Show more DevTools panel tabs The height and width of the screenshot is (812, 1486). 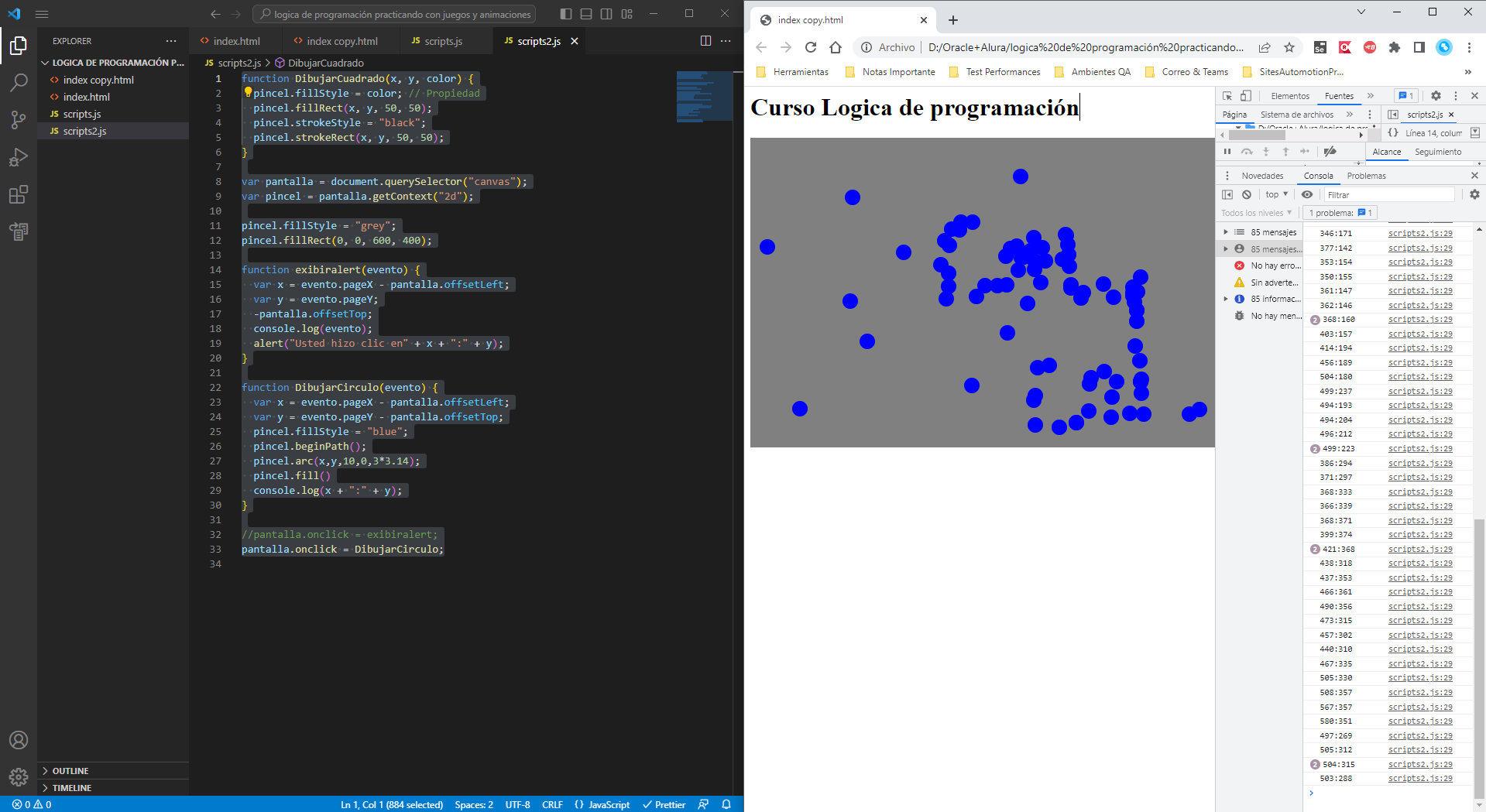[x=1371, y=96]
